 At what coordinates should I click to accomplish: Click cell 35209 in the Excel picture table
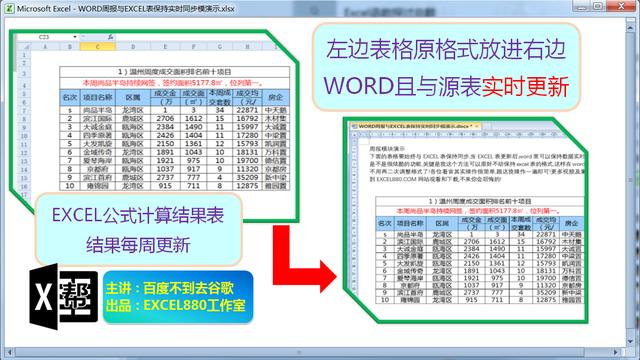pyautogui.click(x=247, y=178)
